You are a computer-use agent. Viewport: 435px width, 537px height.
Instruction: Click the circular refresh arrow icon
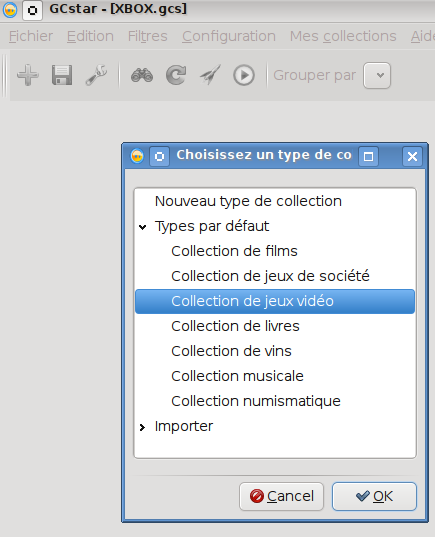176,75
